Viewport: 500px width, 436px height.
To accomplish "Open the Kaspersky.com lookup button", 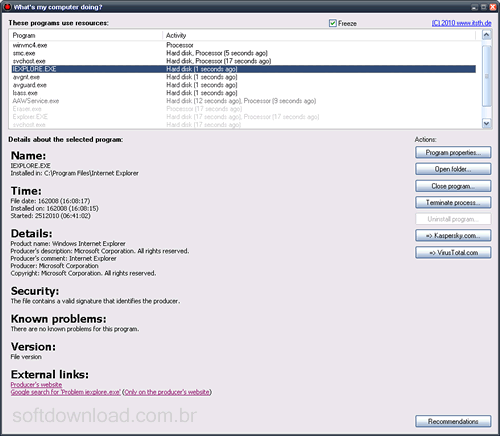I will click(453, 236).
